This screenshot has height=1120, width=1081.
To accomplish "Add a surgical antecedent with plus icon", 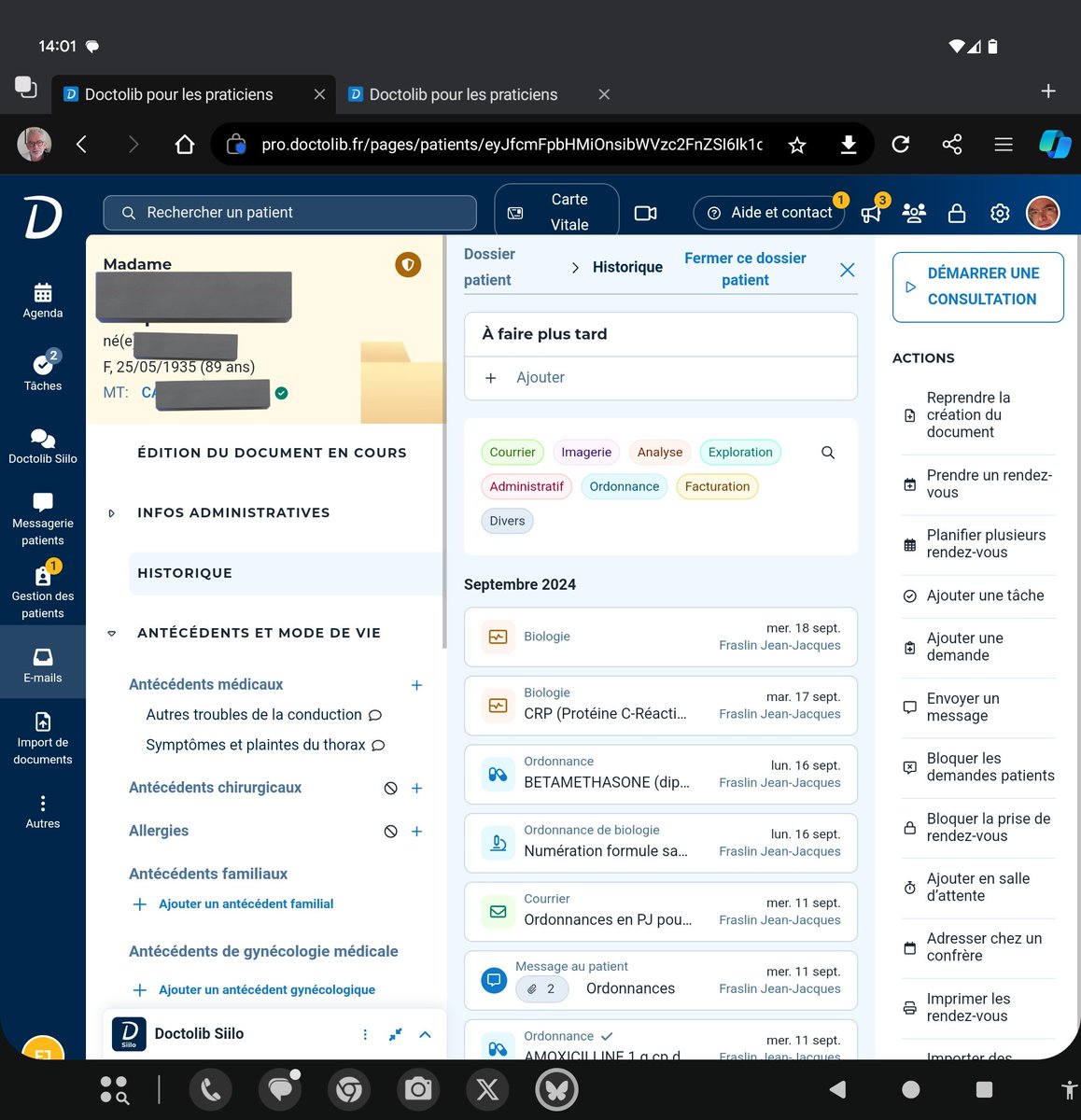I will 416,789.
